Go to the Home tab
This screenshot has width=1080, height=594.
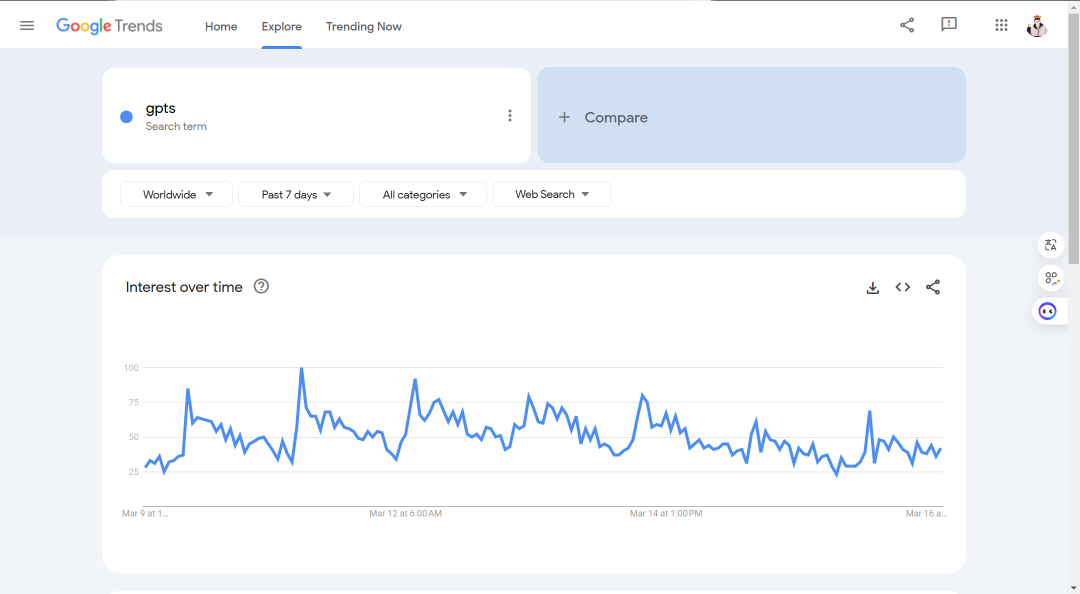tap(221, 26)
